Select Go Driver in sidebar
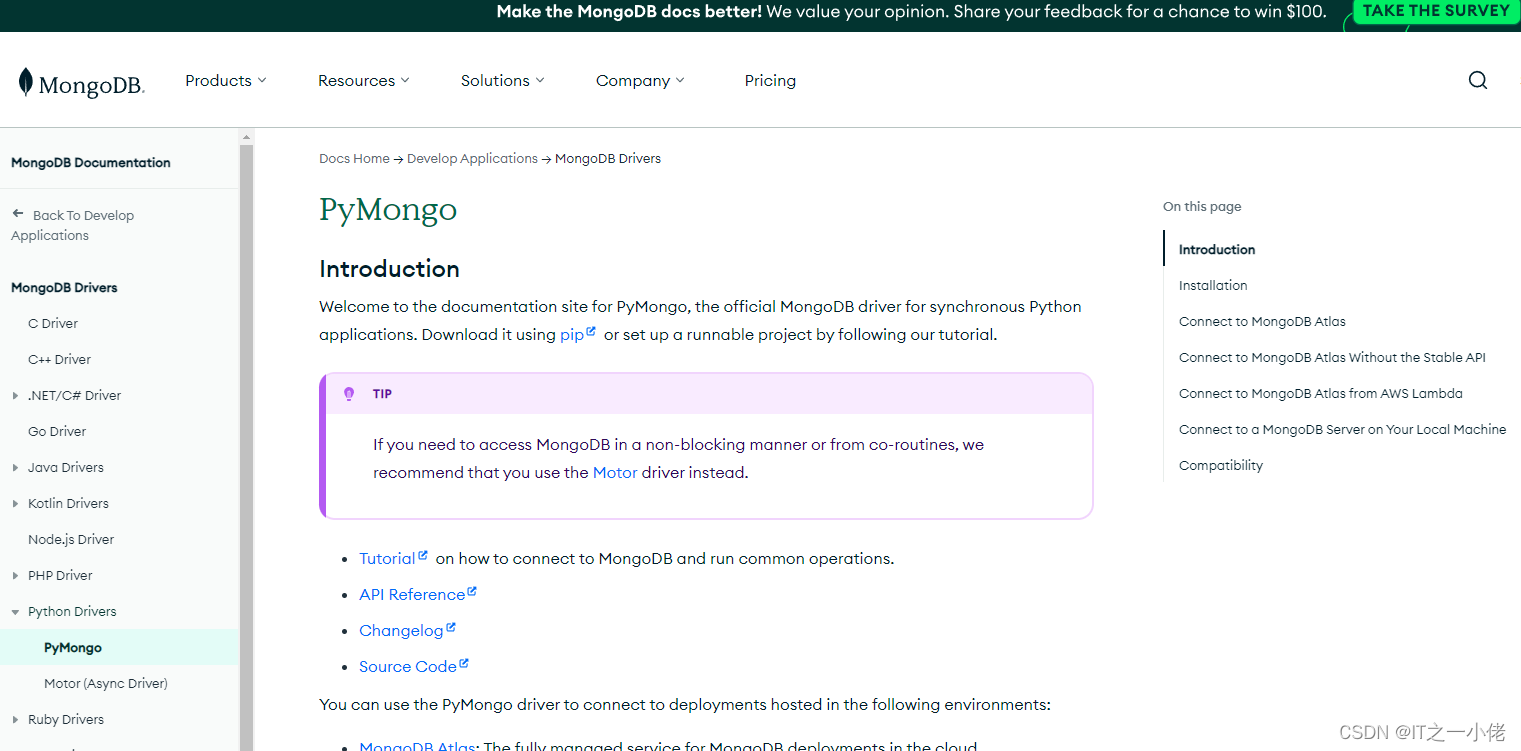This screenshot has height=751, width=1521. click(57, 431)
